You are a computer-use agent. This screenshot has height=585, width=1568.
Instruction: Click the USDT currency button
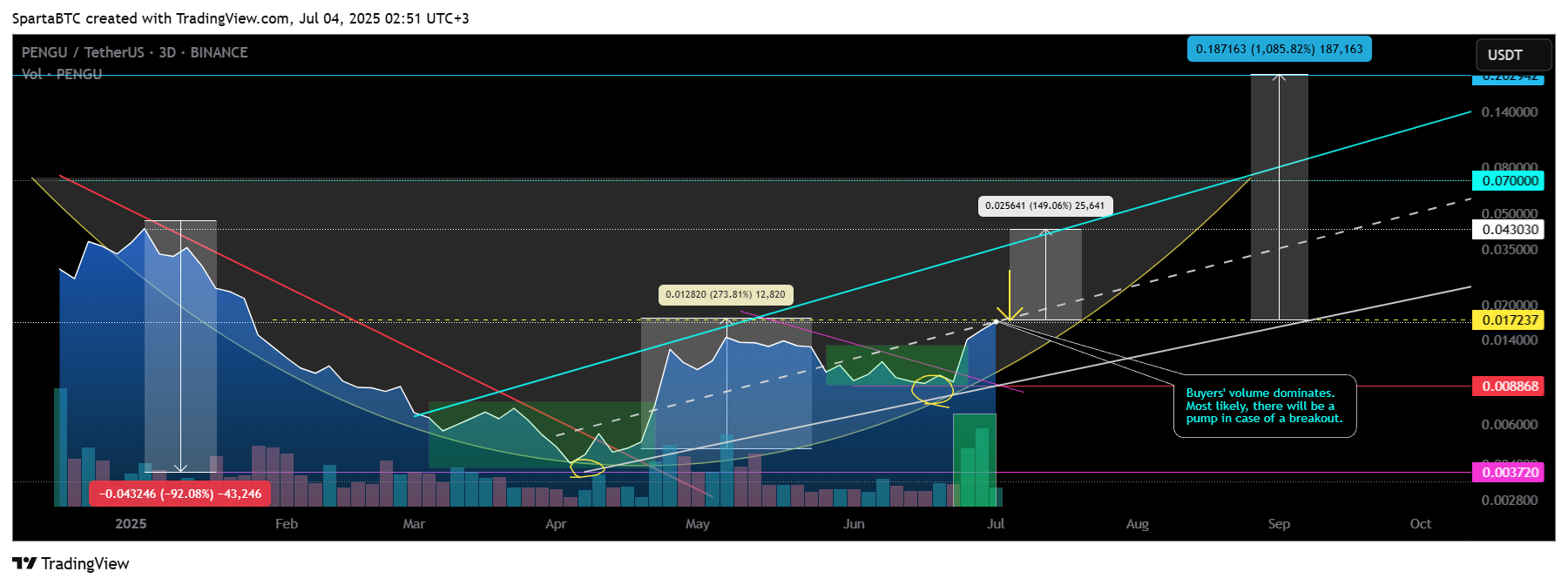tap(1513, 55)
